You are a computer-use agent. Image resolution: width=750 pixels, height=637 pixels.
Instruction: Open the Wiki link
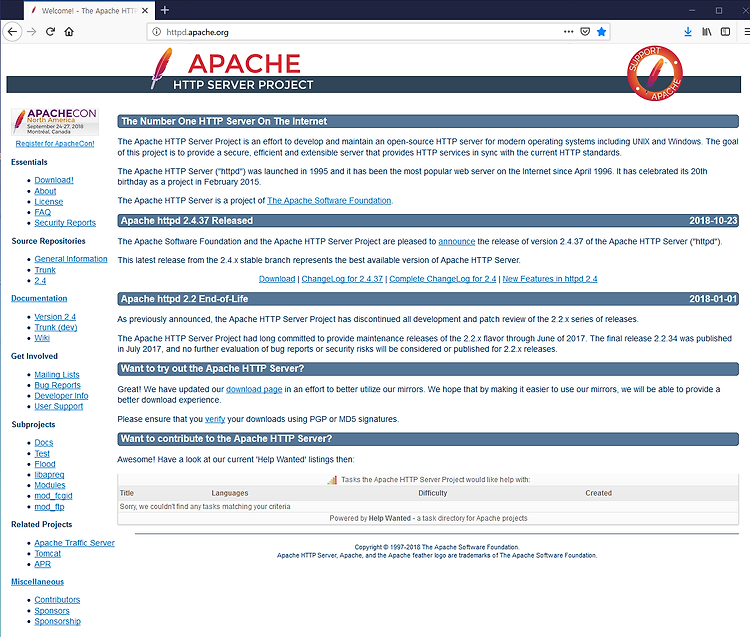(42, 338)
